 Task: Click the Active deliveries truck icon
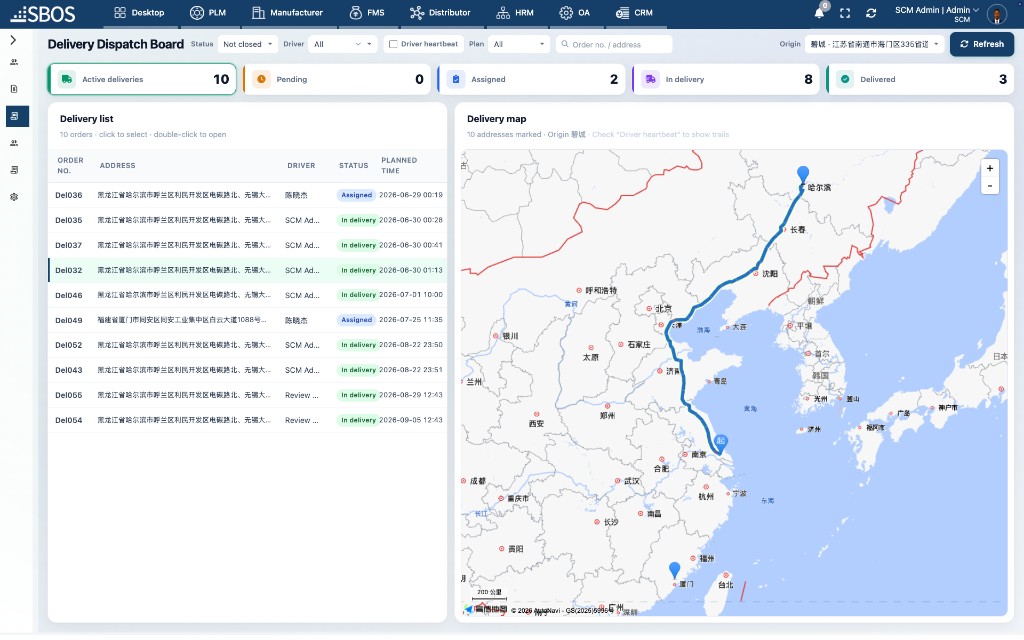point(67,79)
